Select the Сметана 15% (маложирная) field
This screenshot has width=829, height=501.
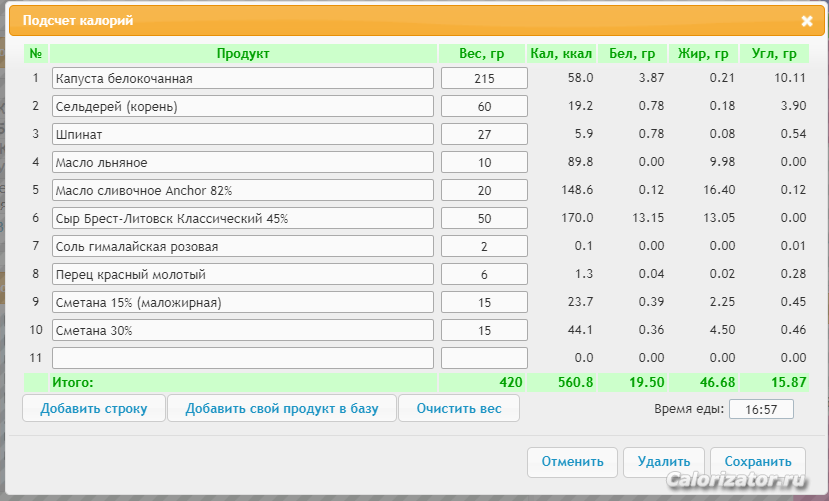[x=243, y=302]
